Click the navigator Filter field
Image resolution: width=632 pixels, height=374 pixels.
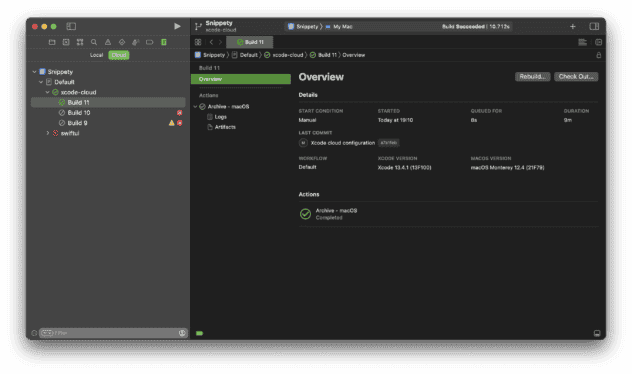(114, 333)
